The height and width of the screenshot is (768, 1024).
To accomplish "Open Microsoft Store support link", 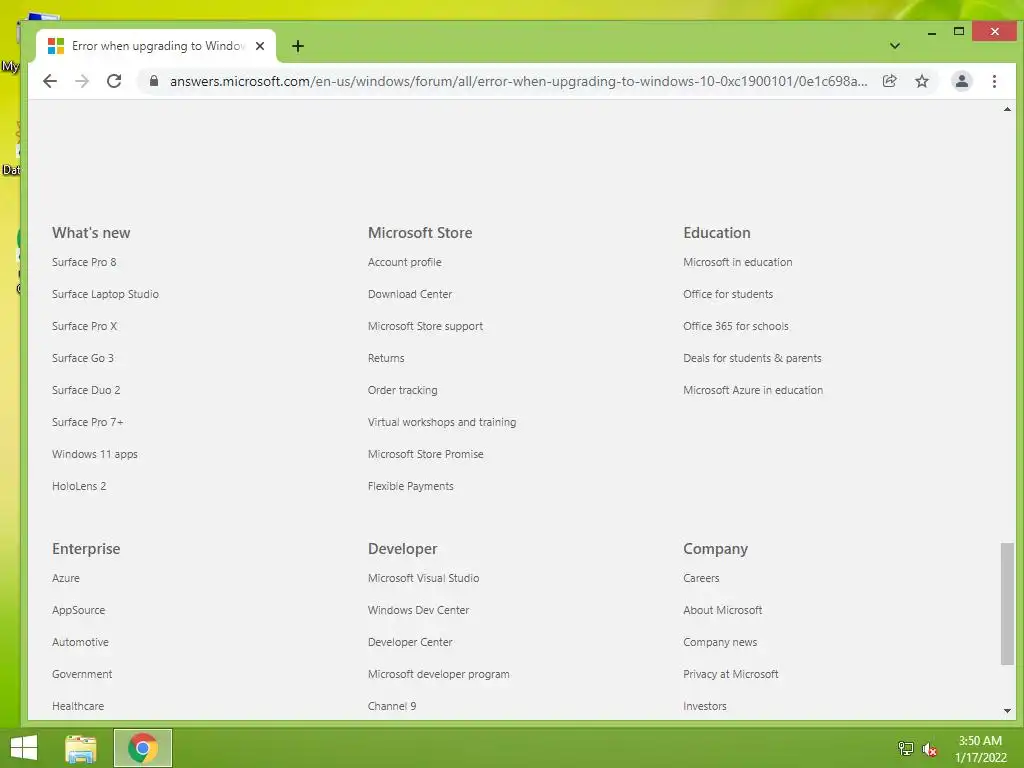I will pos(425,326).
